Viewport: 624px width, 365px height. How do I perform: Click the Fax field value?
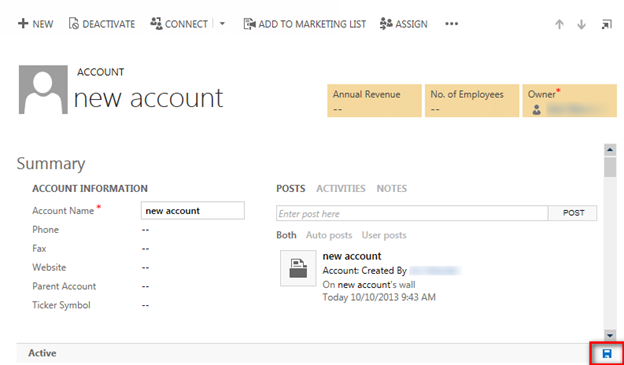click(146, 249)
